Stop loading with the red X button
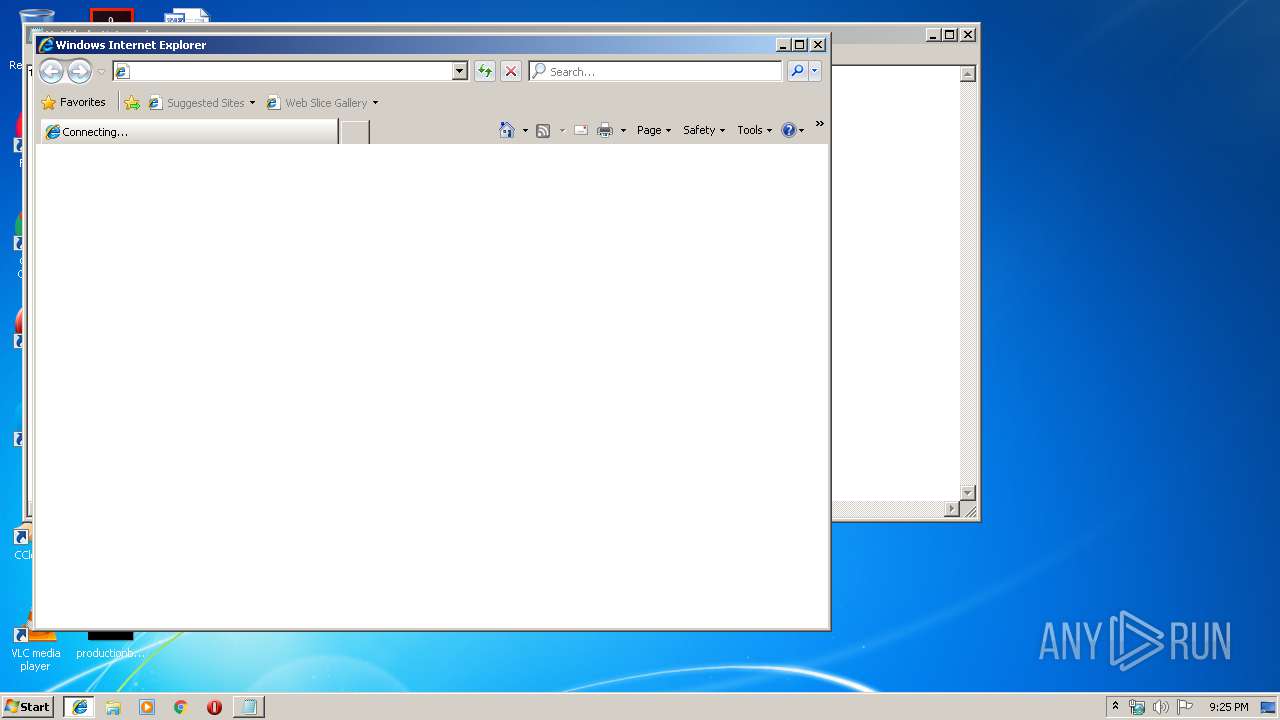This screenshot has height=720, width=1280. (x=511, y=71)
